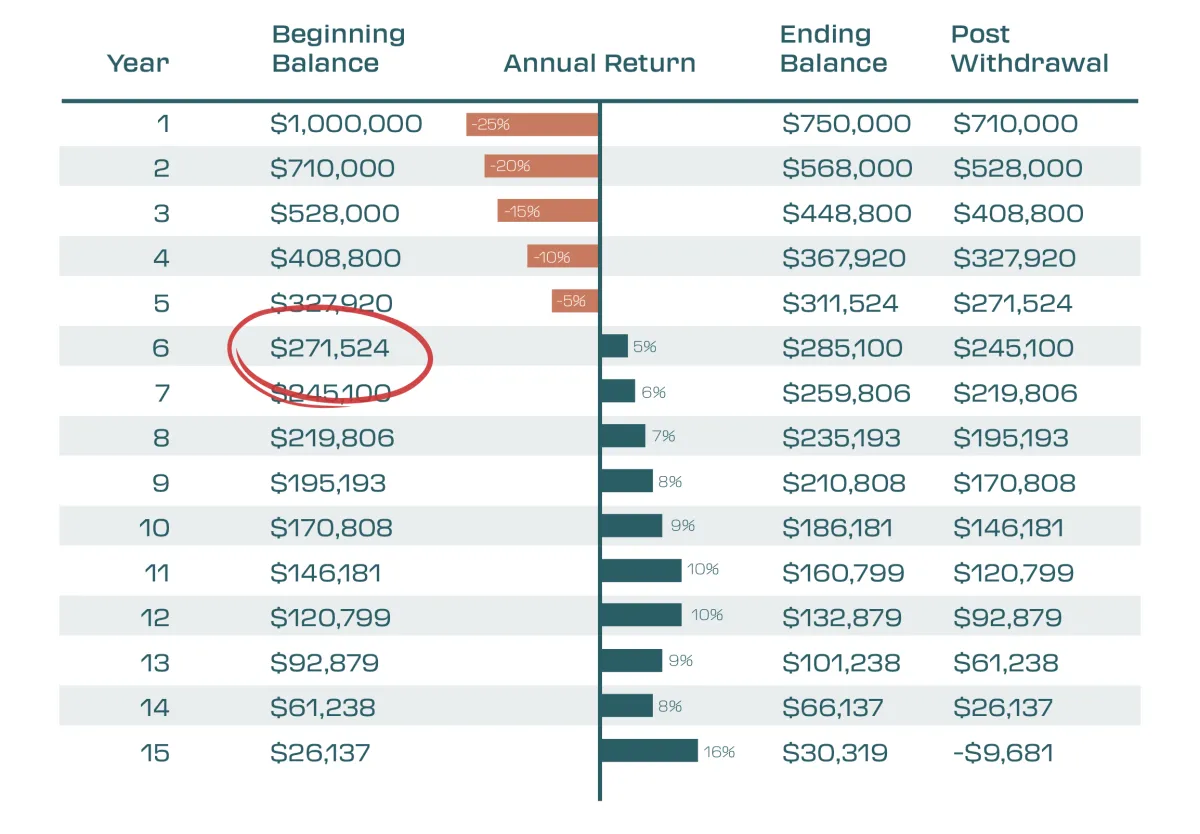Select the 16% return bar in year 15
The image size is (1200, 834).
click(x=649, y=751)
